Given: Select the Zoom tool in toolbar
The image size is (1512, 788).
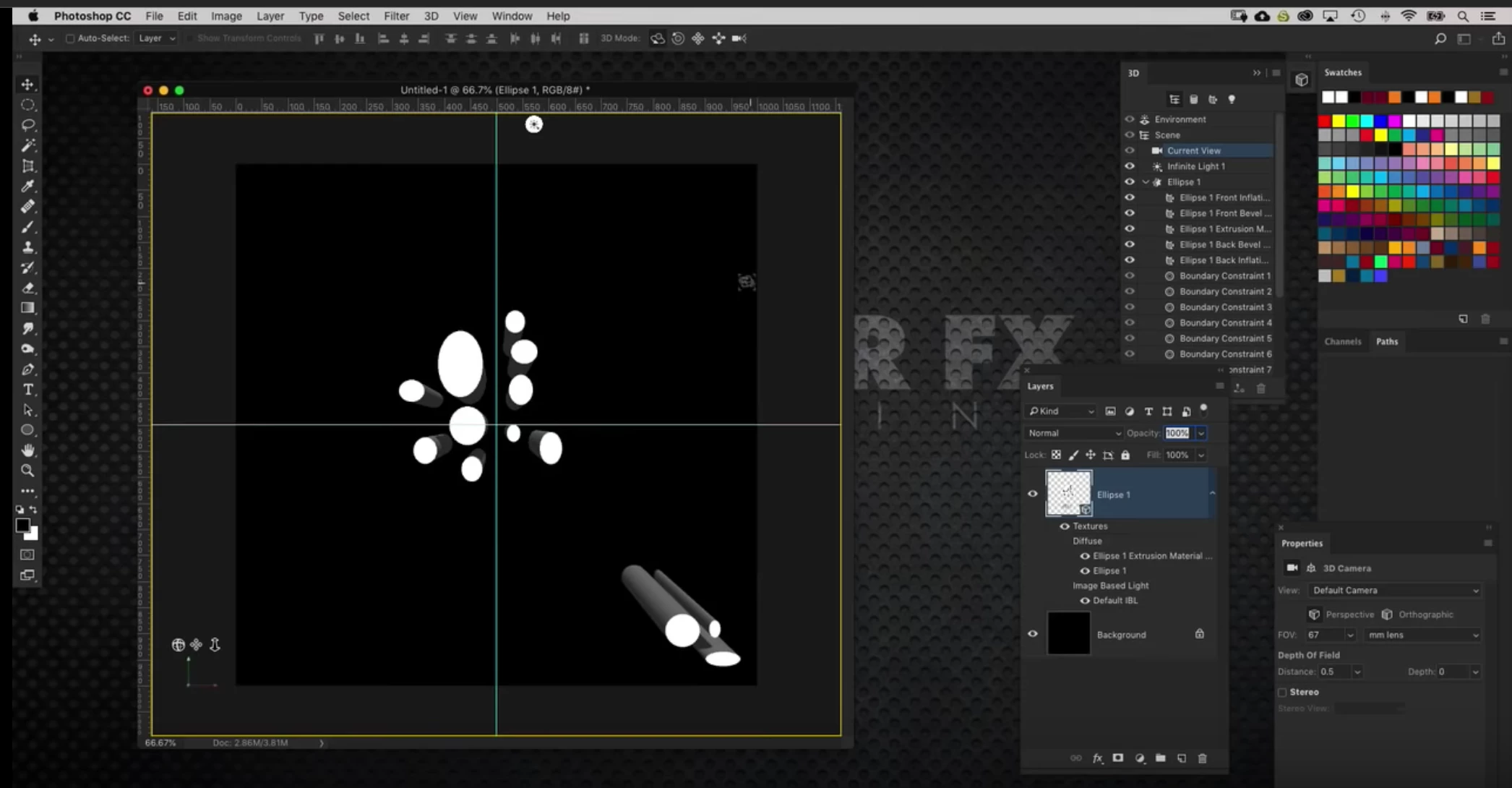Looking at the screenshot, I should [x=28, y=471].
